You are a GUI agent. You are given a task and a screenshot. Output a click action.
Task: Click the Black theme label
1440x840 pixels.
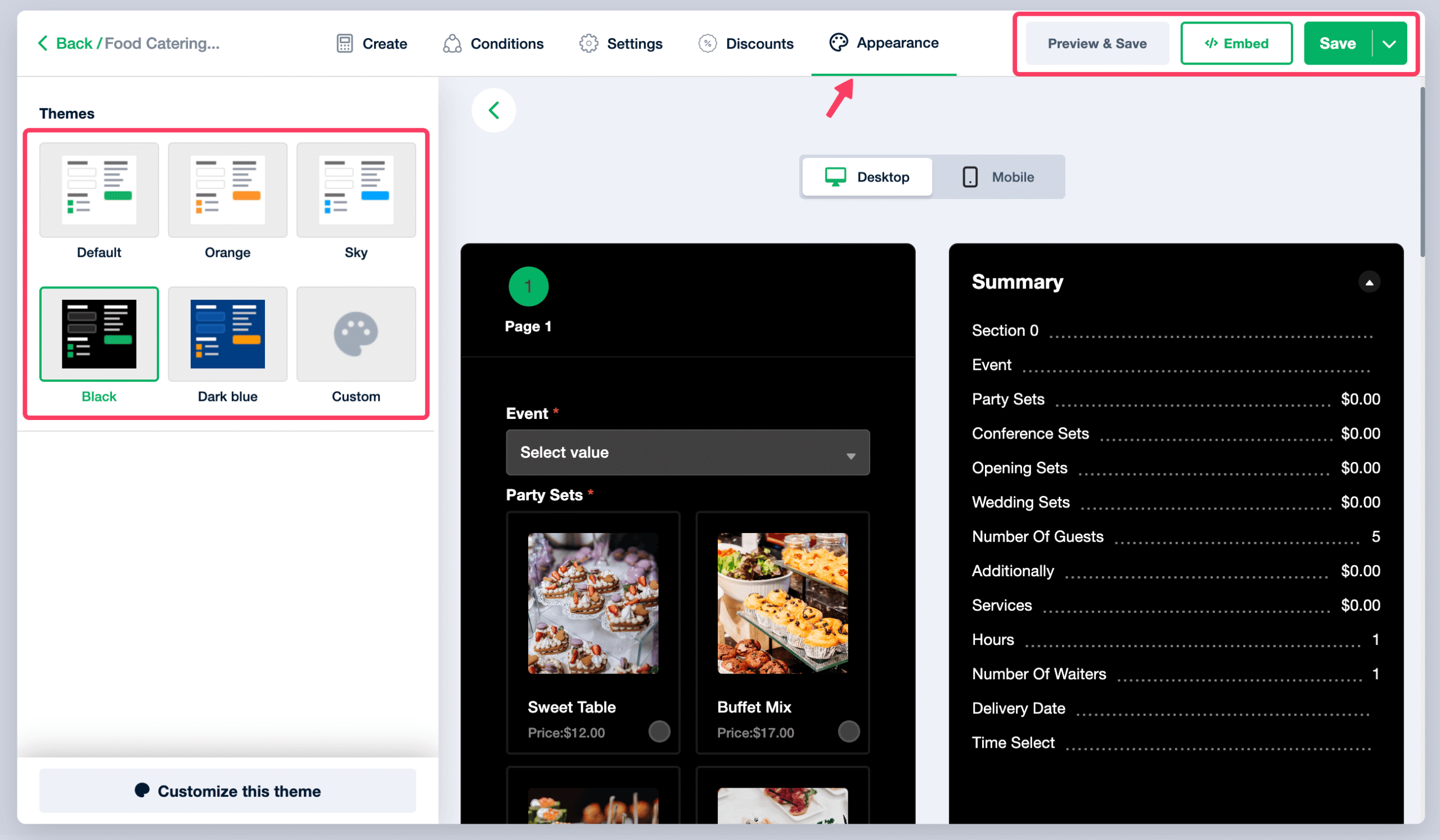tap(99, 396)
